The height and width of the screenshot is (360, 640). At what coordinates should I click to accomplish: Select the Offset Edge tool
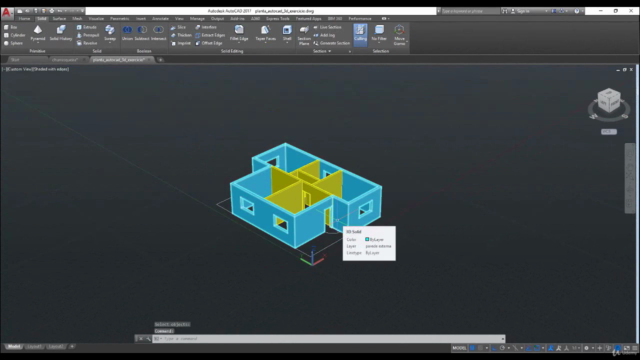pos(209,43)
